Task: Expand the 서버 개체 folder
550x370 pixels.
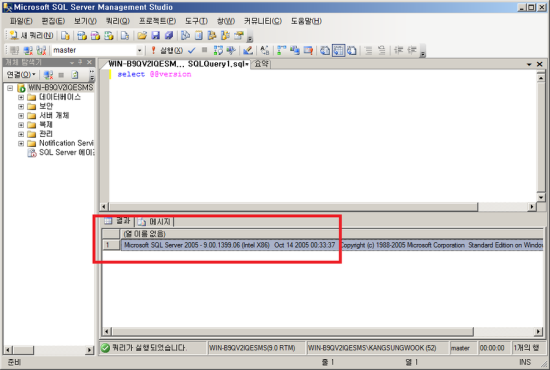Action: click(21, 115)
